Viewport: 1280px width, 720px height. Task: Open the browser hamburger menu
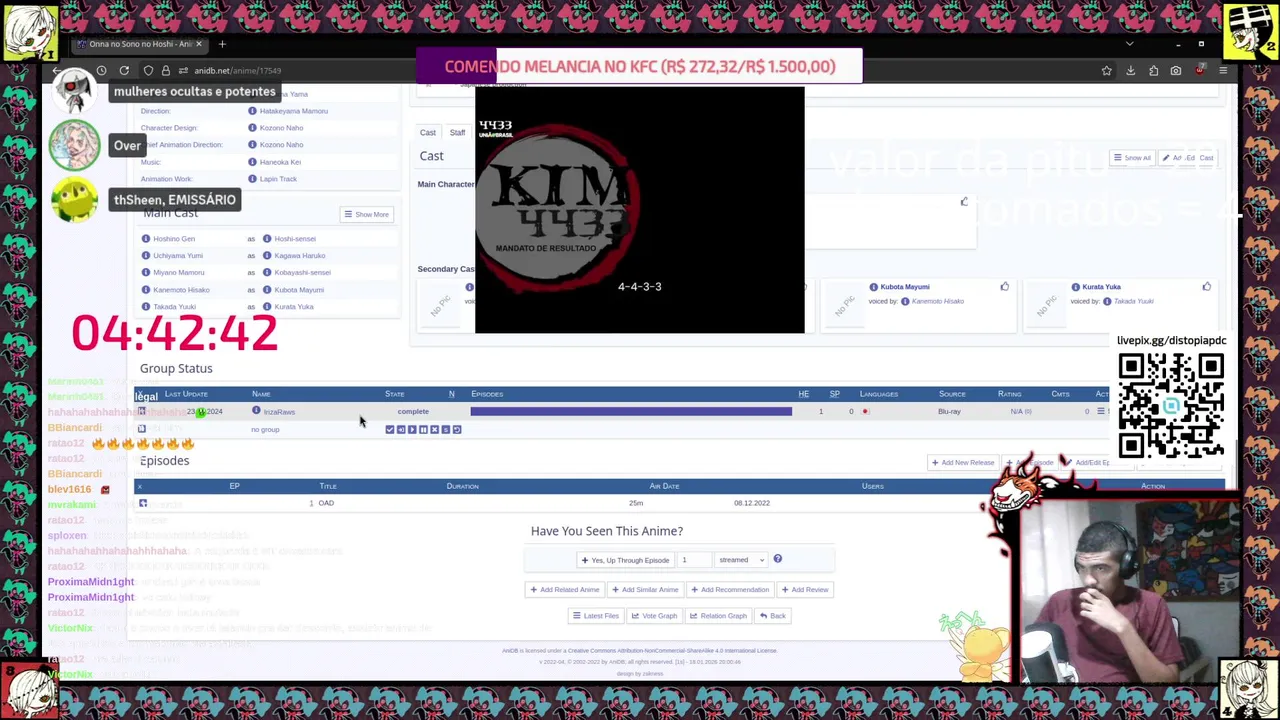pos(1222,71)
